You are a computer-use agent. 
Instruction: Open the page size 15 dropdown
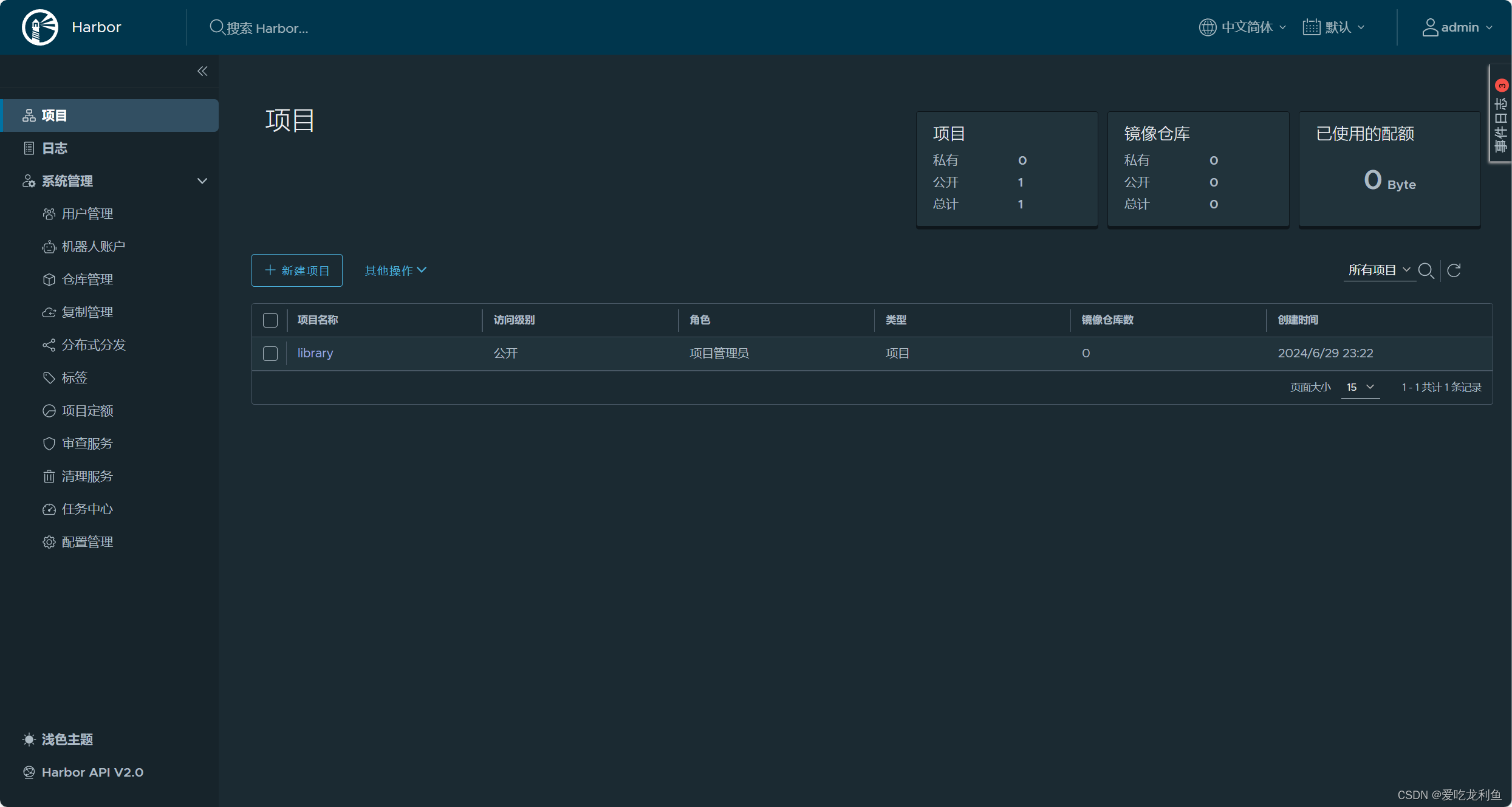1360,387
